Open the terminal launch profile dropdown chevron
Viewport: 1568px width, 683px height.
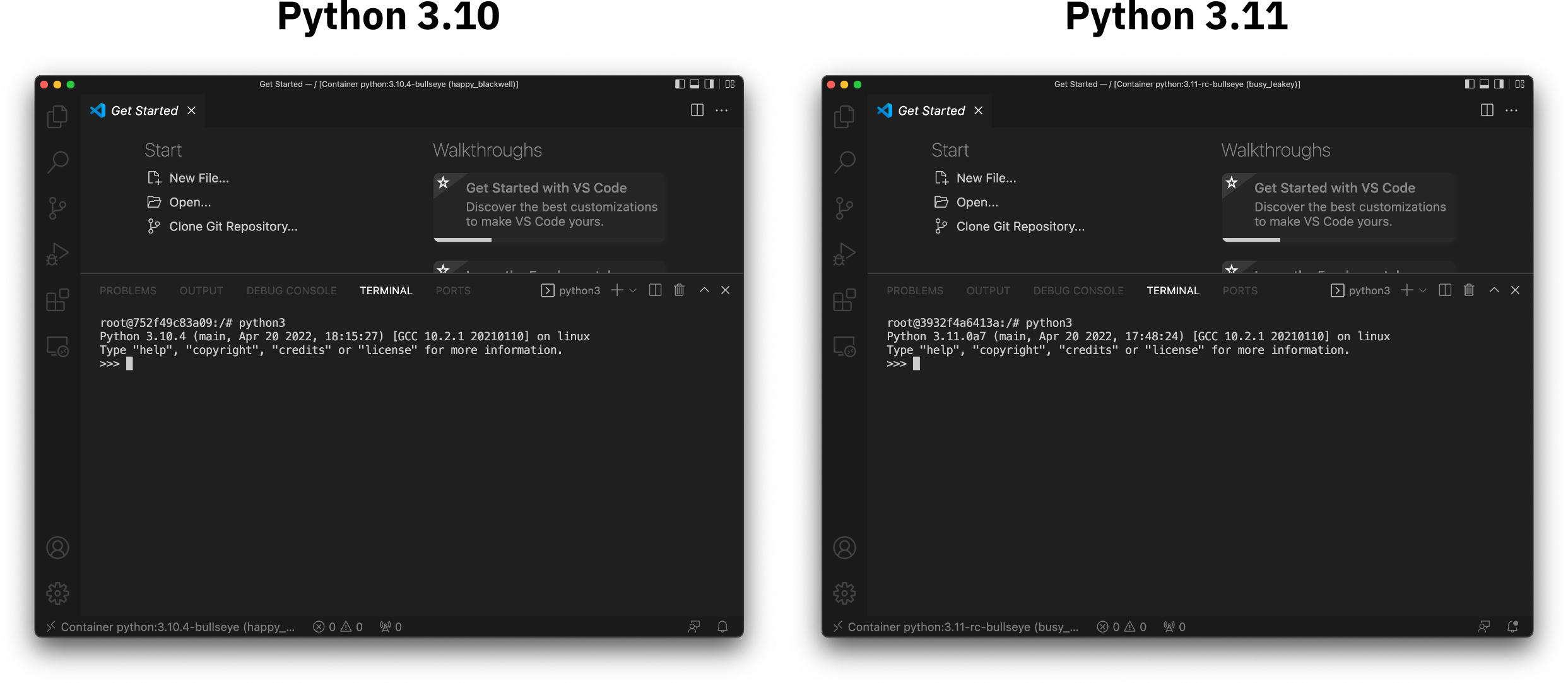pos(633,290)
